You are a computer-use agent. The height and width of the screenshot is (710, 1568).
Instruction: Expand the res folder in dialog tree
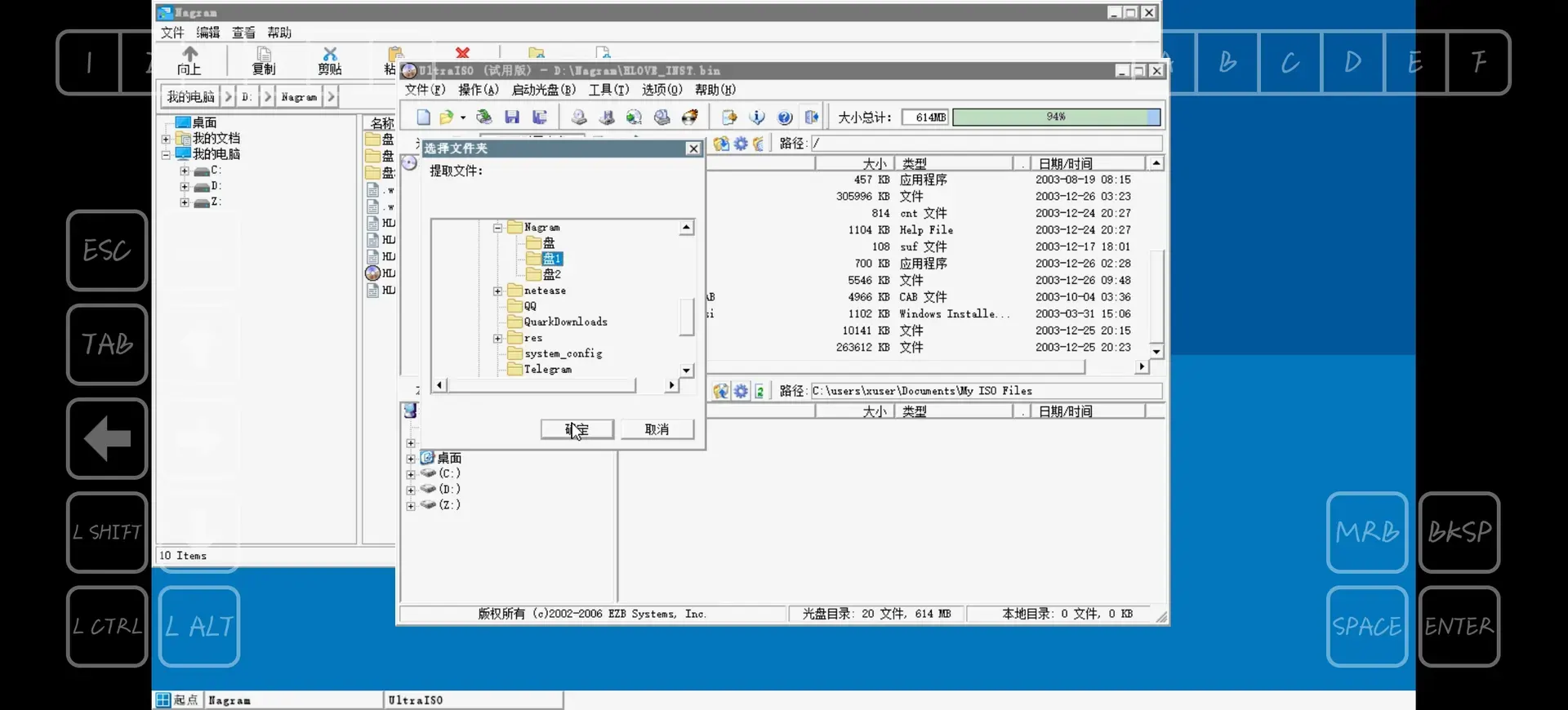pos(497,338)
